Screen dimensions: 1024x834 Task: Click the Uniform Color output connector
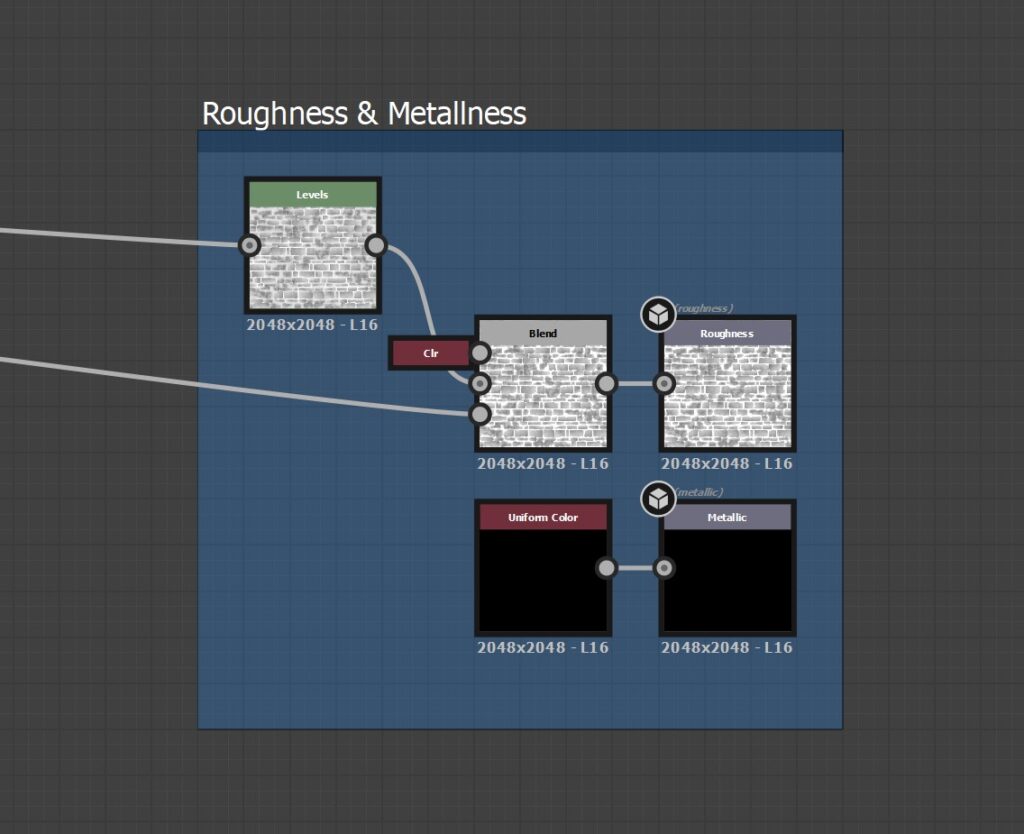pos(606,567)
